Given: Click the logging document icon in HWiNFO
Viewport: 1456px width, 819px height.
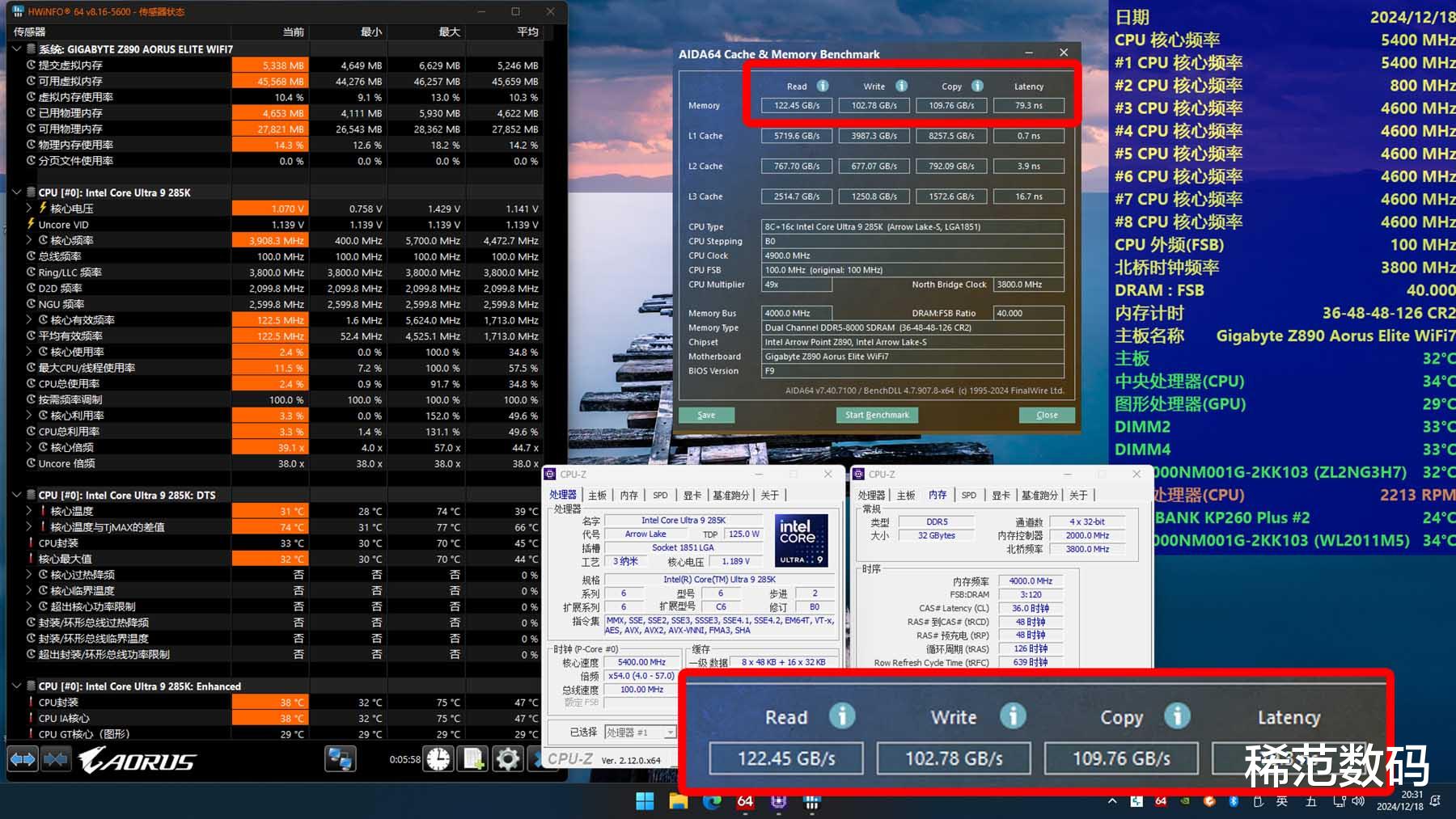Looking at the screenshot, I should pos(472,759).
